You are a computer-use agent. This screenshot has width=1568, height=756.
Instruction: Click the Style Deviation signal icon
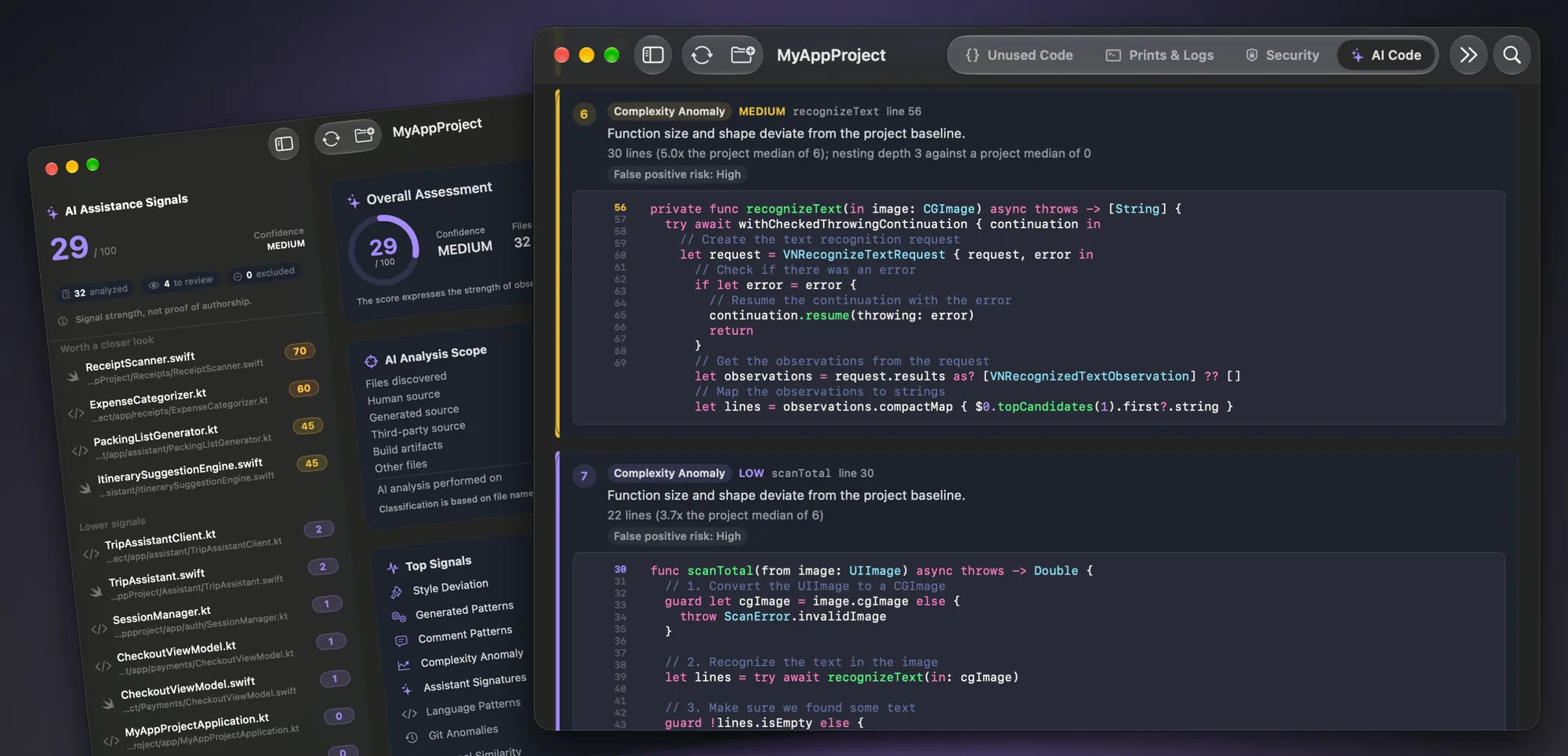(397, 592)
